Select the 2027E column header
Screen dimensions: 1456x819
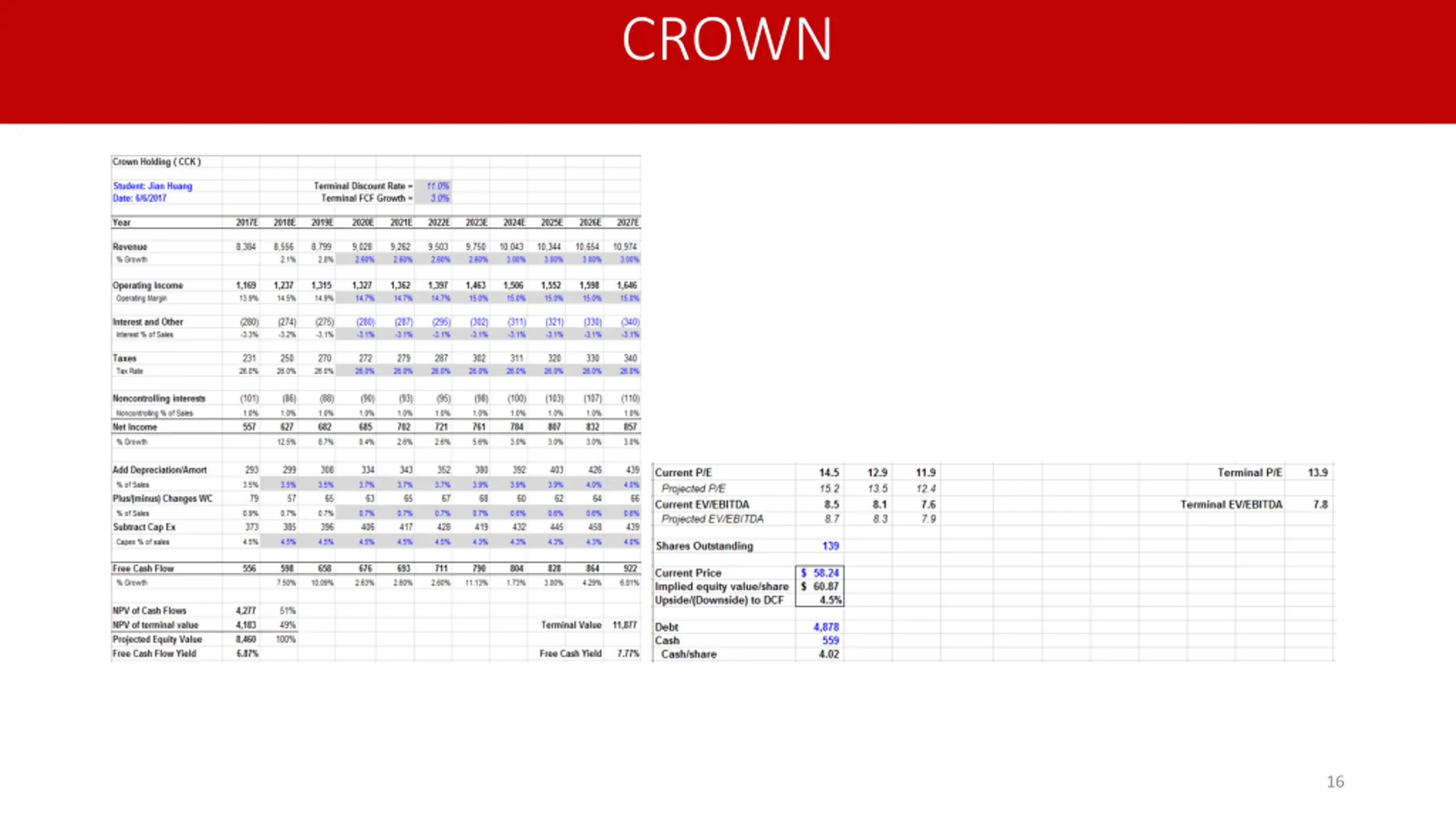click(x=628, y=222)
